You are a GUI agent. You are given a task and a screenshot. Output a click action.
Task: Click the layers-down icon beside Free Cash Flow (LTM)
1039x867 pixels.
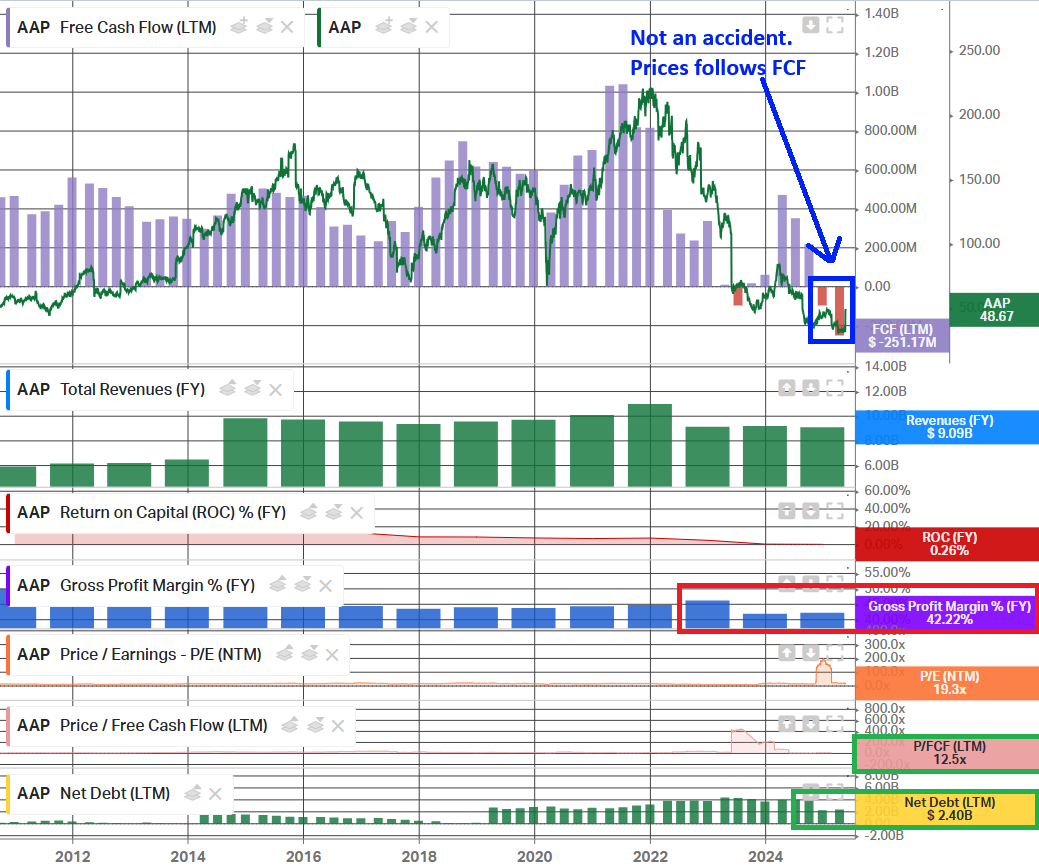tap(264, 27)
